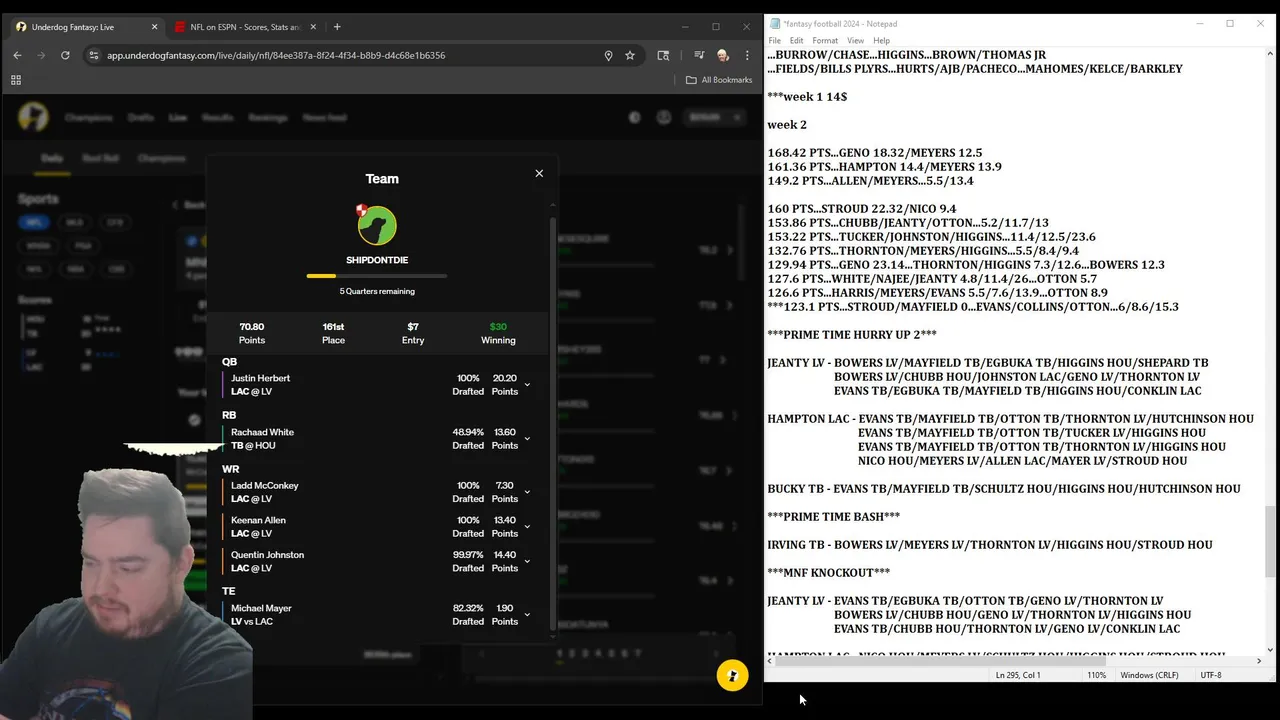Click the Rachaad White player name
This screenshot has width=1280, height=720.
click(262, 432)
